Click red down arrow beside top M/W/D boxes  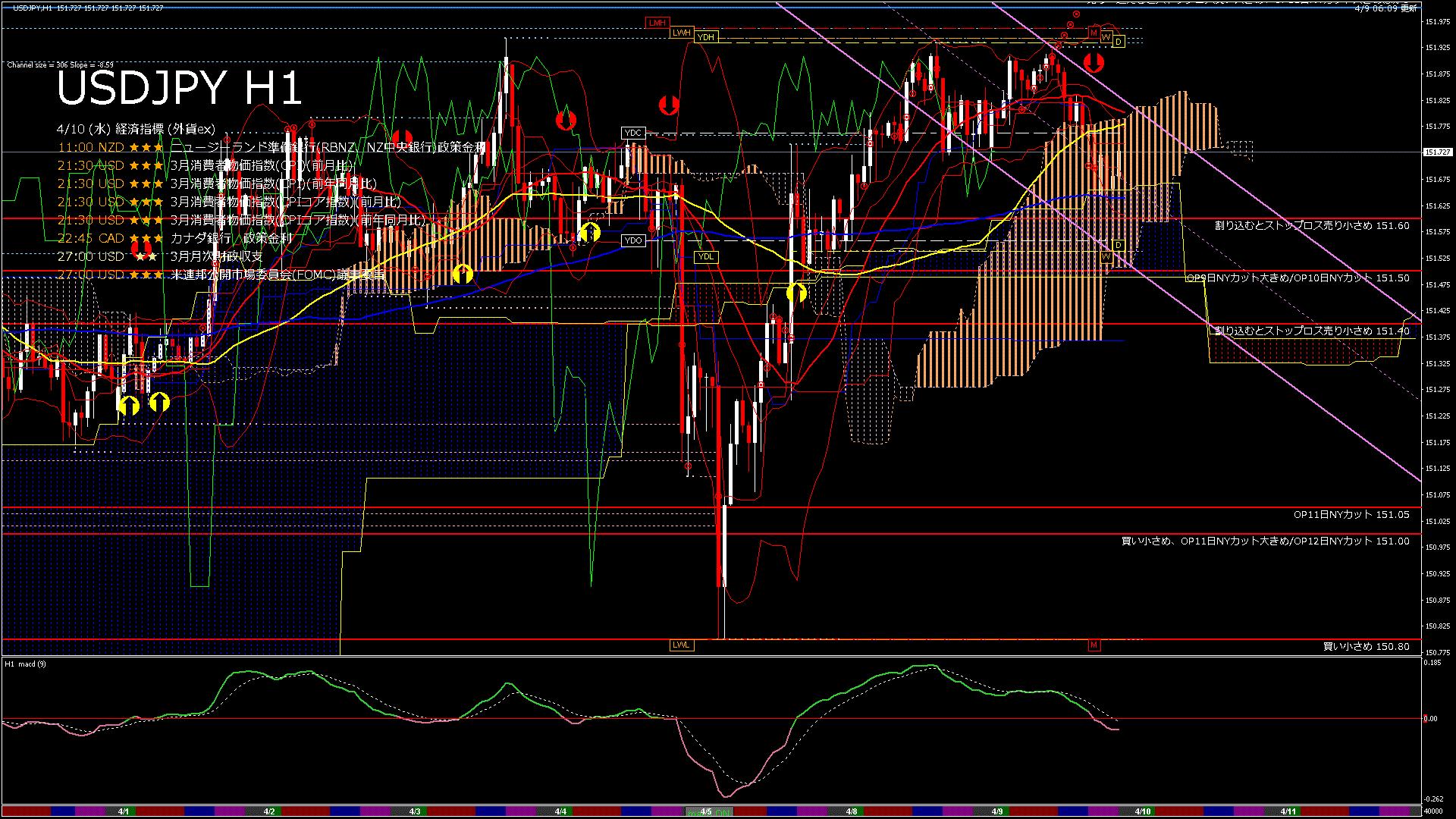pos(1094,62)
